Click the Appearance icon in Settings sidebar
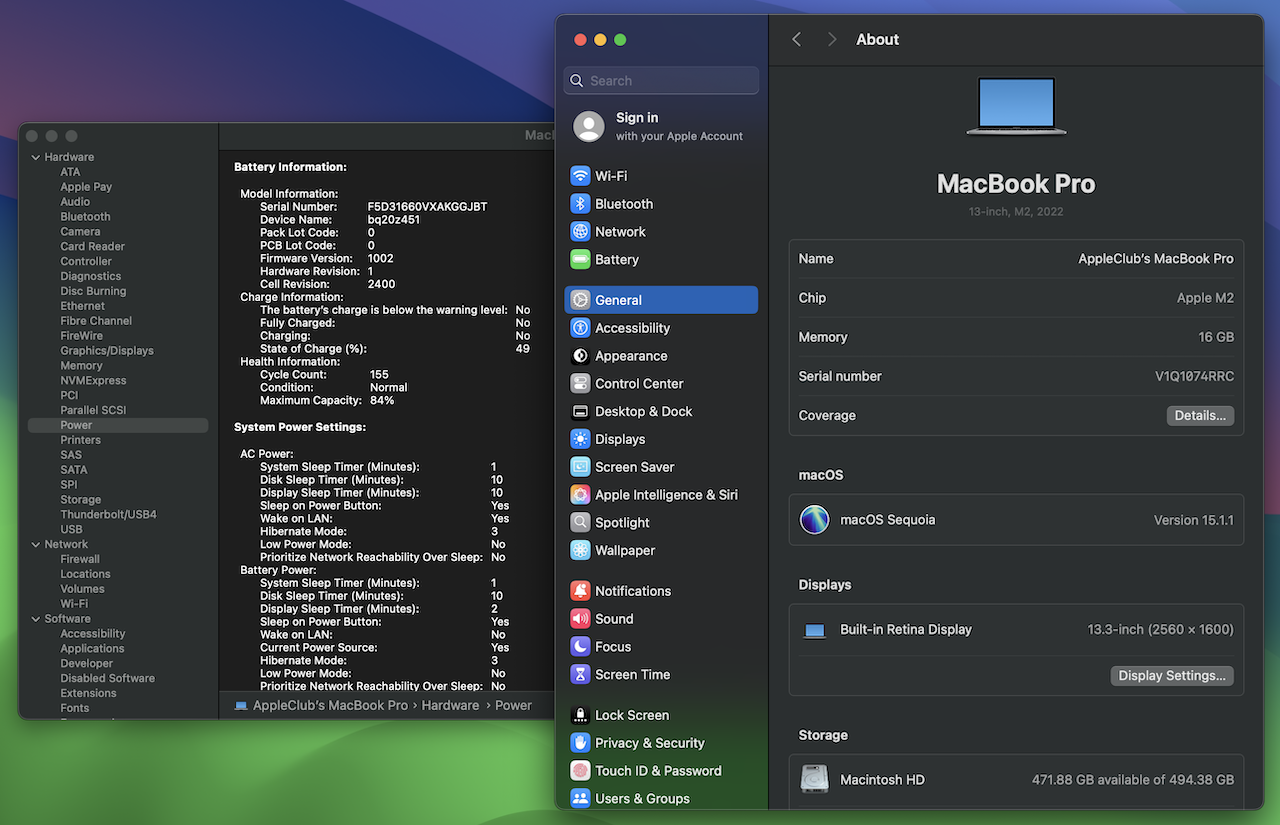 [580, 356]
